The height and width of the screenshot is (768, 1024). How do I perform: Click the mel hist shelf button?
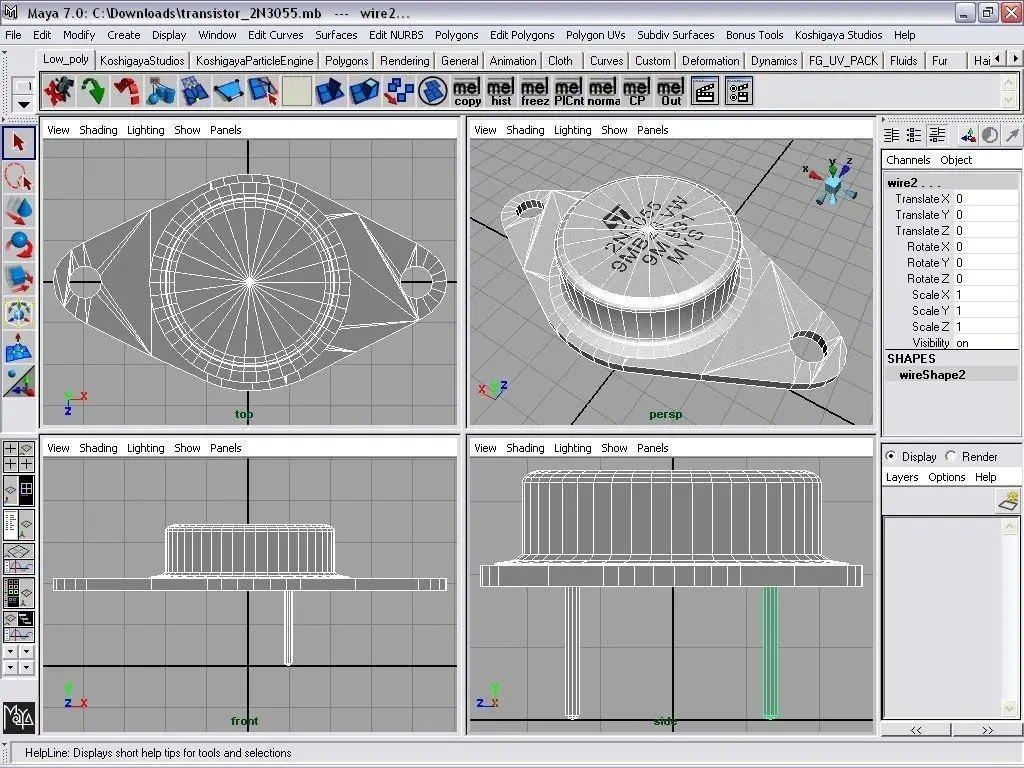[x=501, y=91]
